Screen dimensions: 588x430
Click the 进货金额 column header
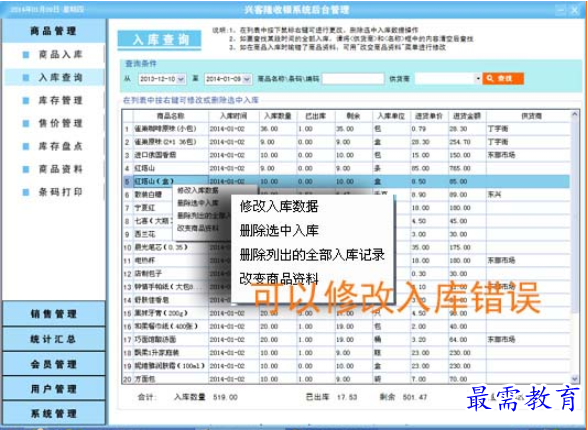(467, 116)
